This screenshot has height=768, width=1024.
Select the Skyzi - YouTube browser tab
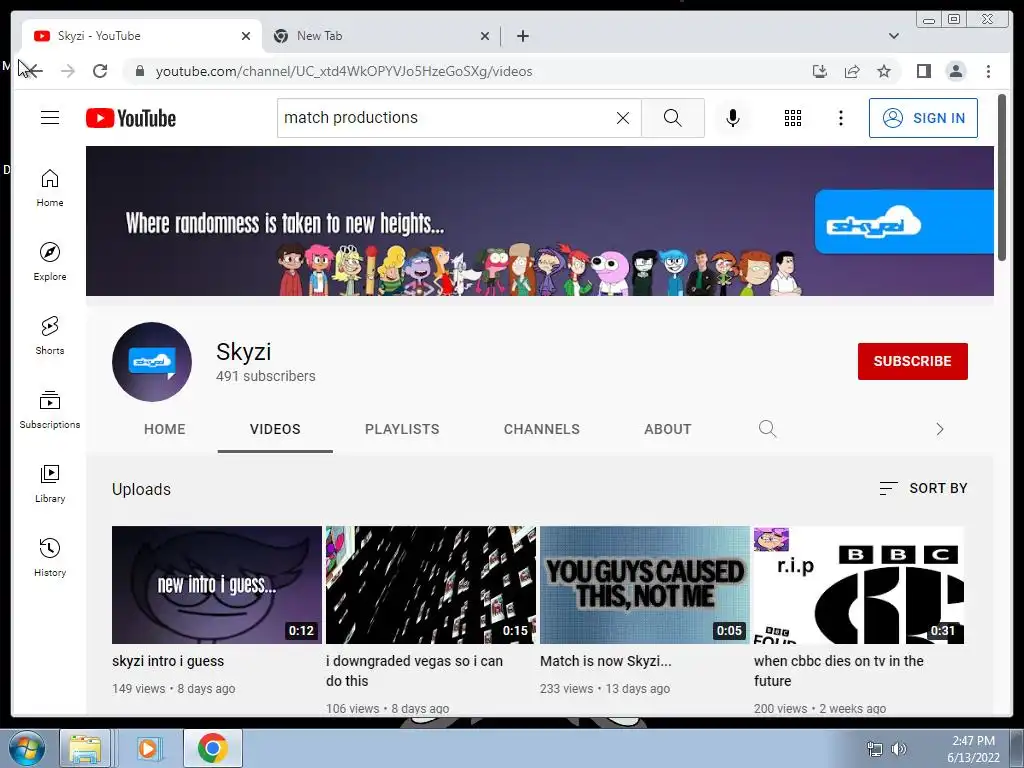click(142, 36)
